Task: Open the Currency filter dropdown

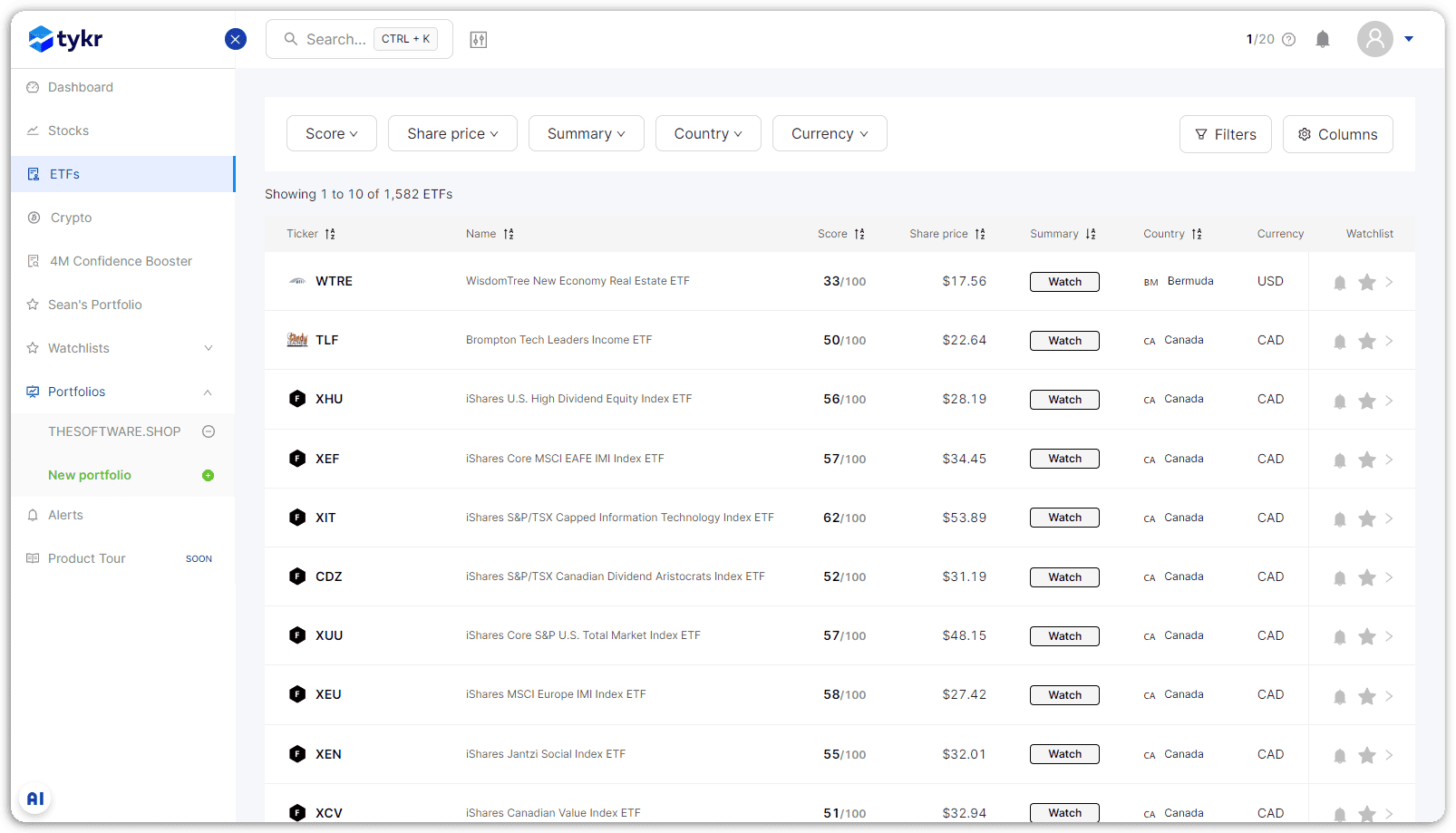Action: (830, 133)
